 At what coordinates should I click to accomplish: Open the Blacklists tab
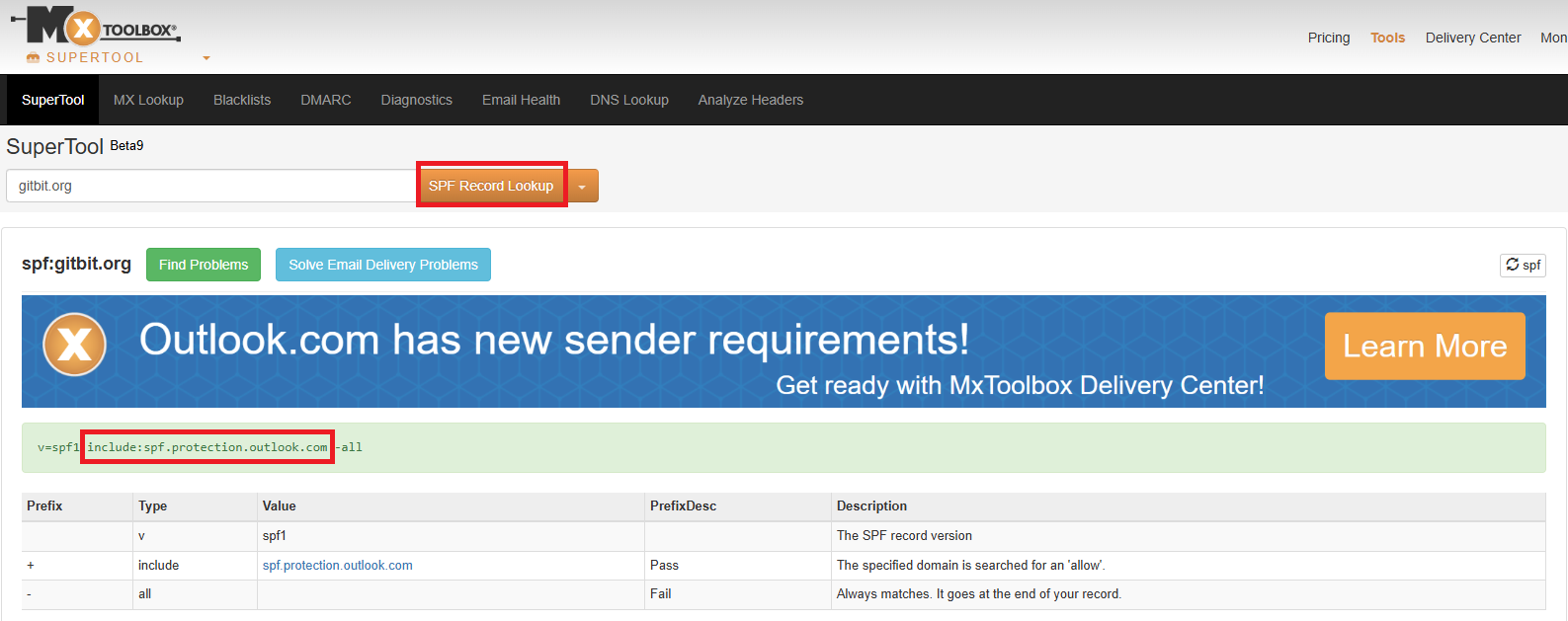pyautogui.click(x=242, y=100)
